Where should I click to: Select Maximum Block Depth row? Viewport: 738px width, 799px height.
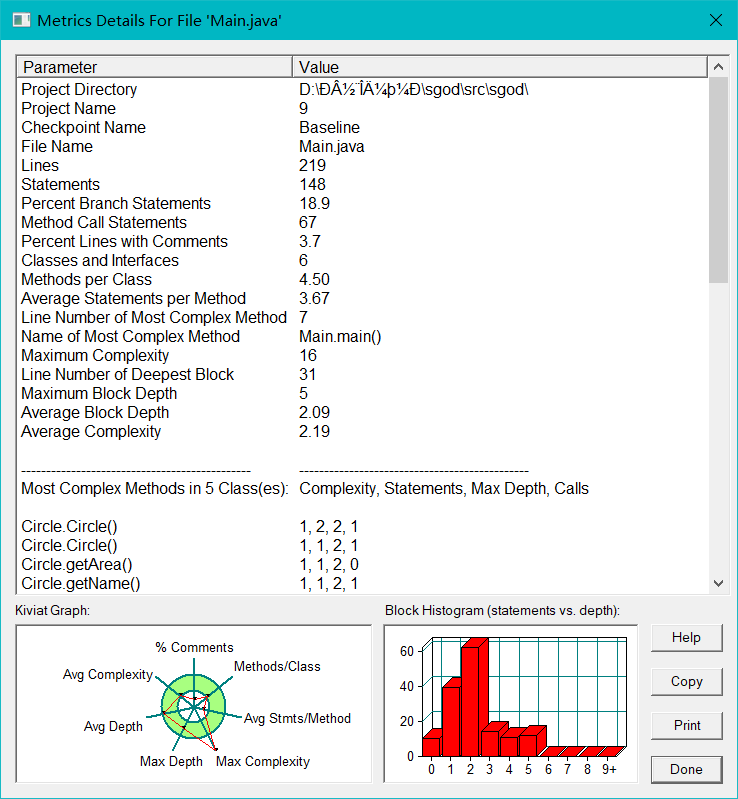362,393
